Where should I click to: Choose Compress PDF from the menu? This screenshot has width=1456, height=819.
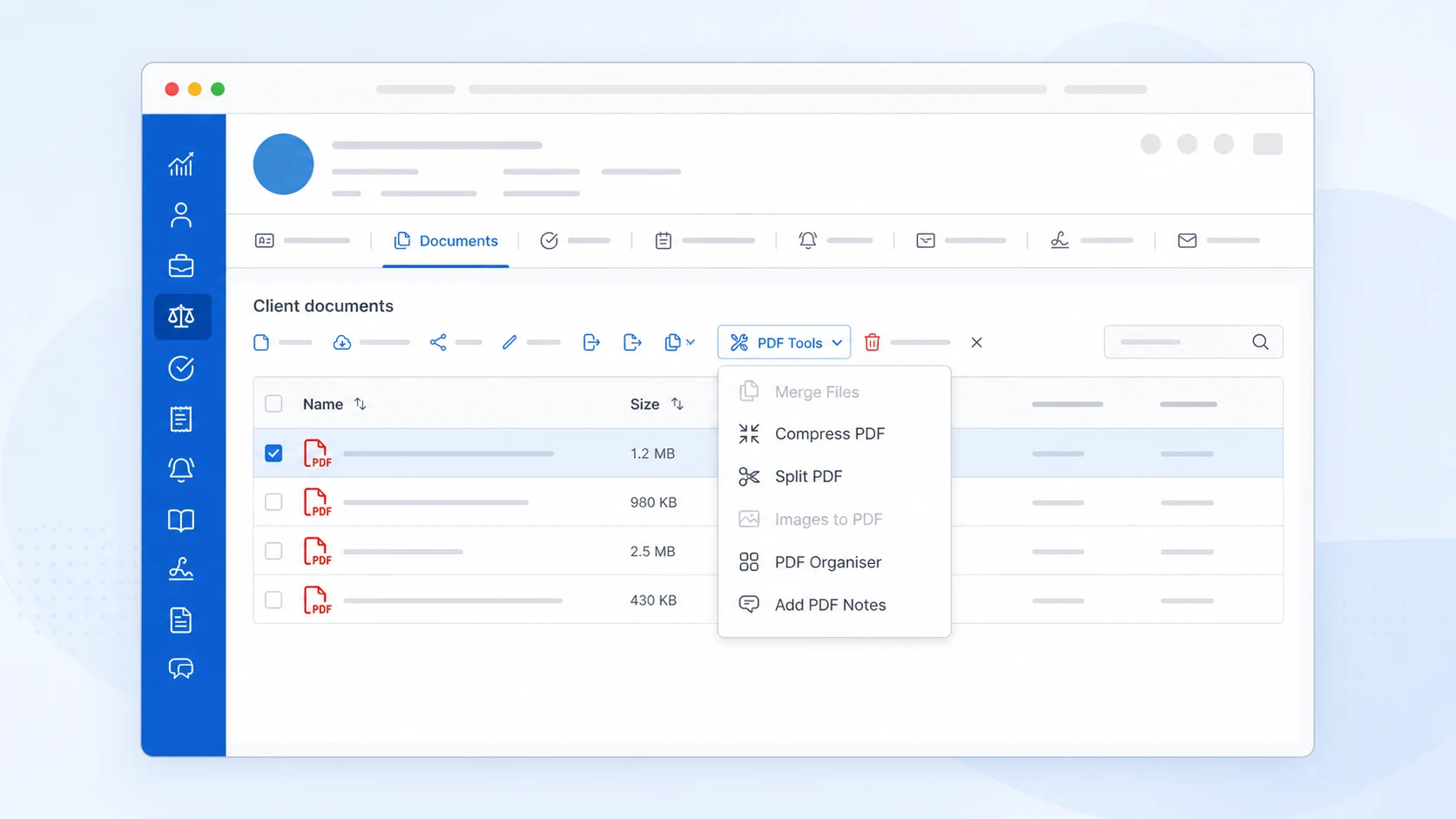(834, 433)
